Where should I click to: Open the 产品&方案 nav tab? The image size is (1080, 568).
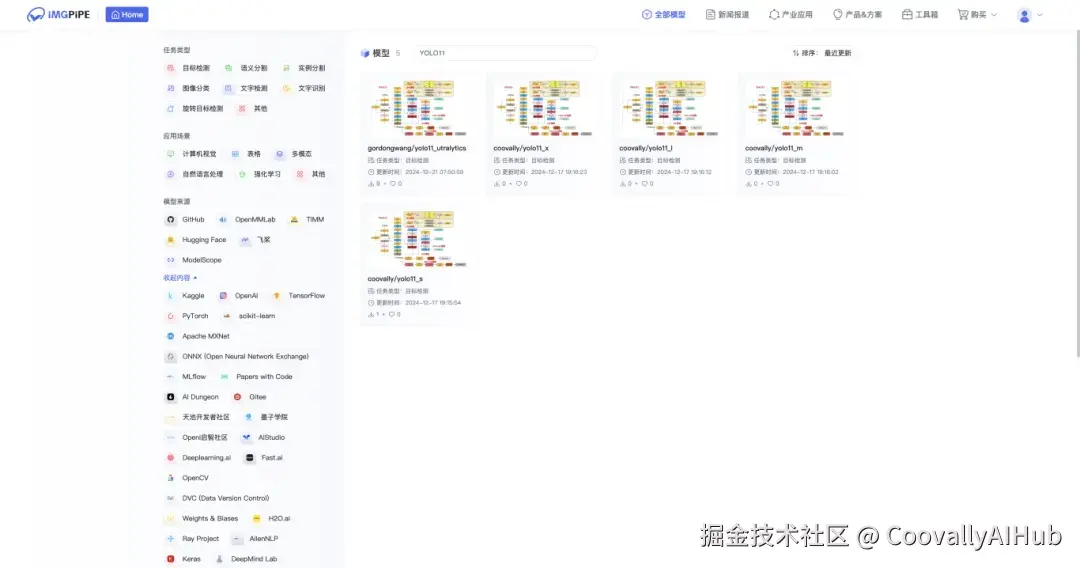(858, 14)
